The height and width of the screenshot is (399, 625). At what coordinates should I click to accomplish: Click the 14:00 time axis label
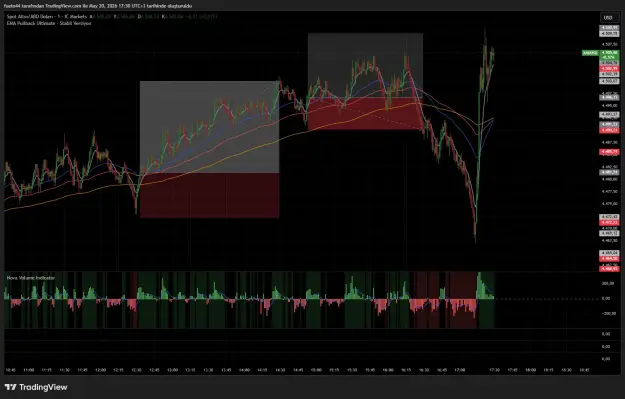coord(244,370)
